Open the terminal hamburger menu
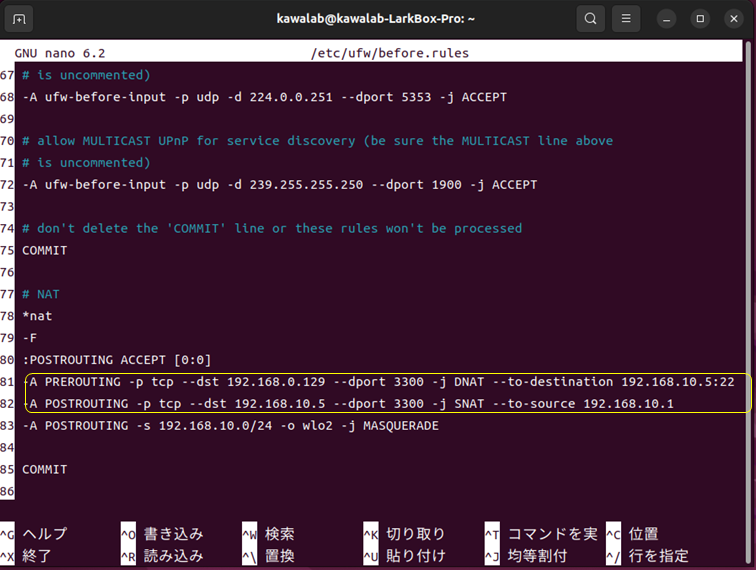 pyautogui.click(x=625, y=19)
